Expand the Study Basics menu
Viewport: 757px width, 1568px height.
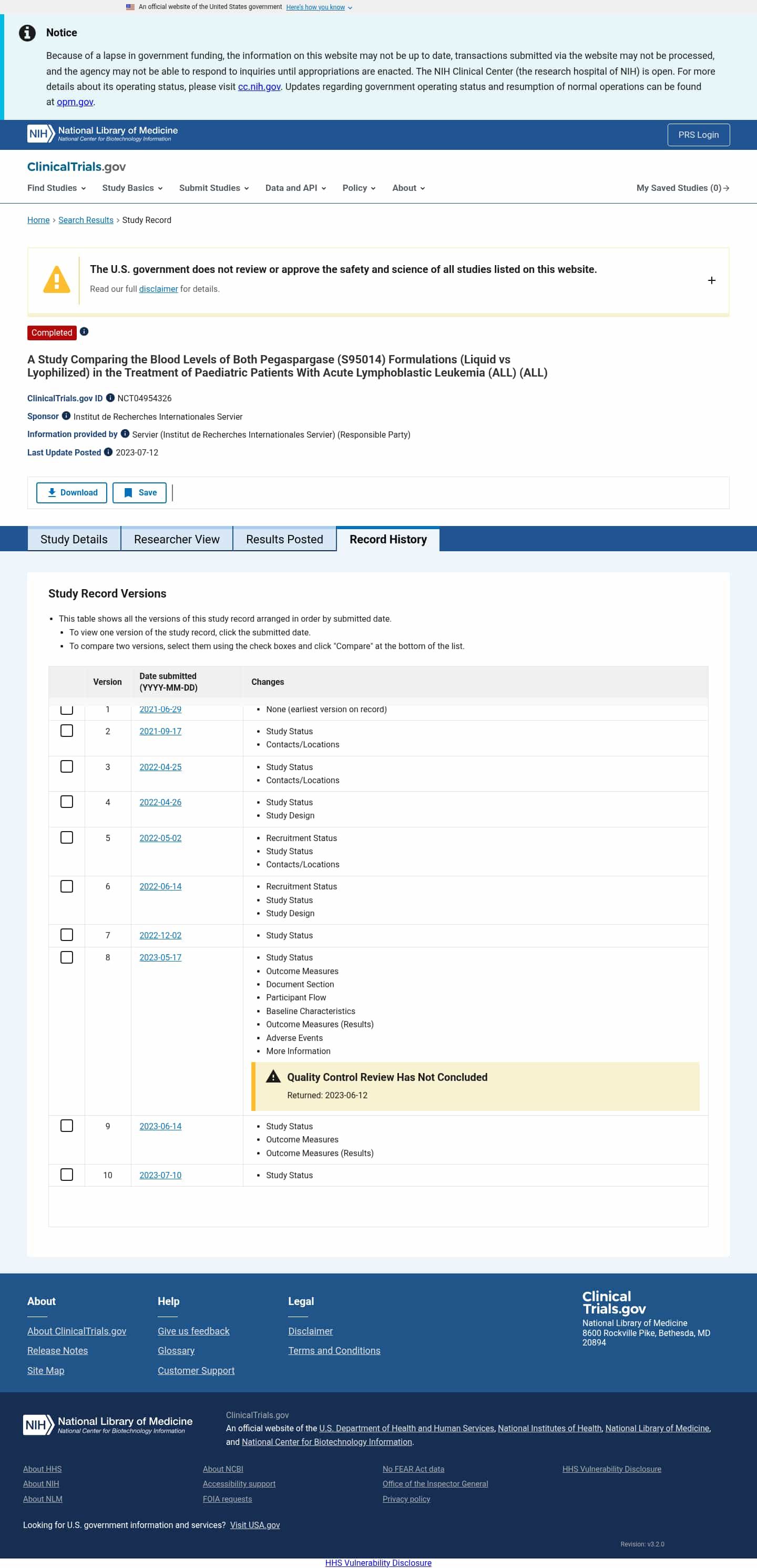[x=132, y=188]
